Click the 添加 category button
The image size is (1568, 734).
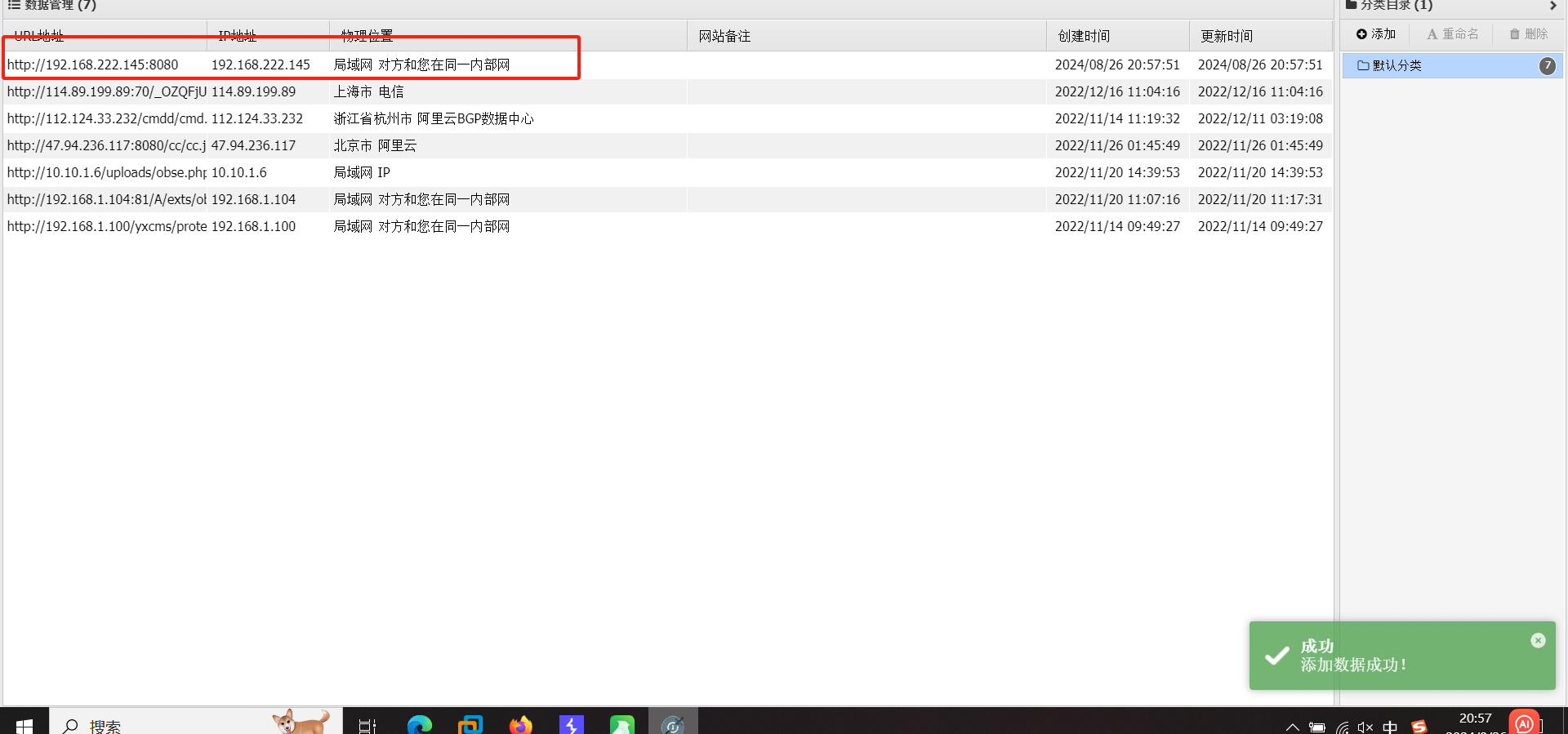[1376, 34]
